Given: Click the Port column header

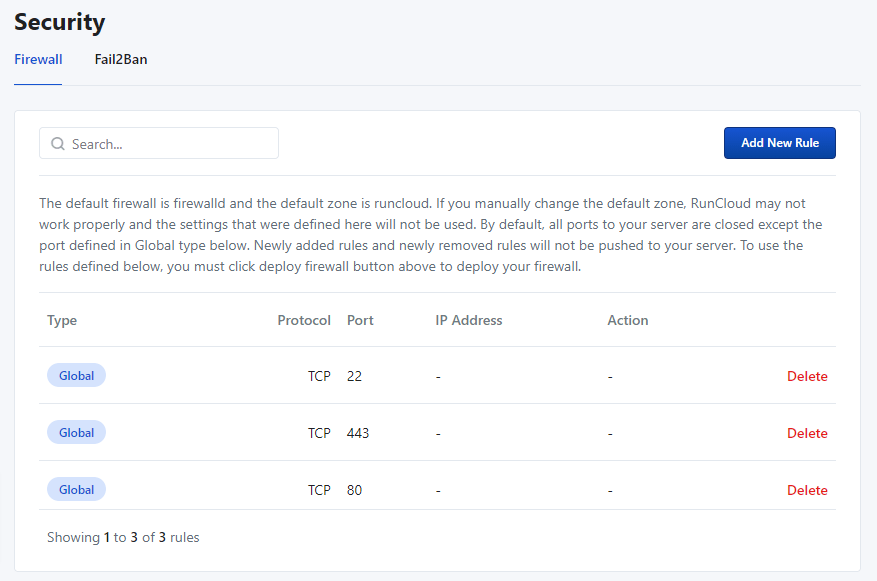Looking at the screenshot, I should [360, 320].
